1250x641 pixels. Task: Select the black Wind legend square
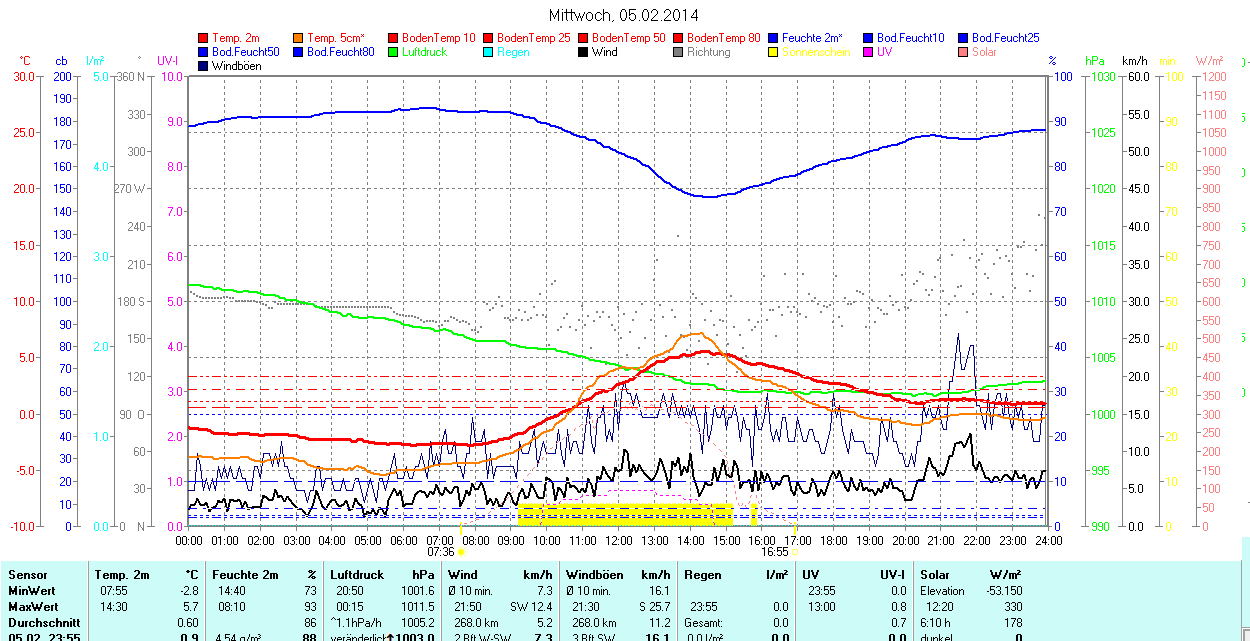(584, 52)
